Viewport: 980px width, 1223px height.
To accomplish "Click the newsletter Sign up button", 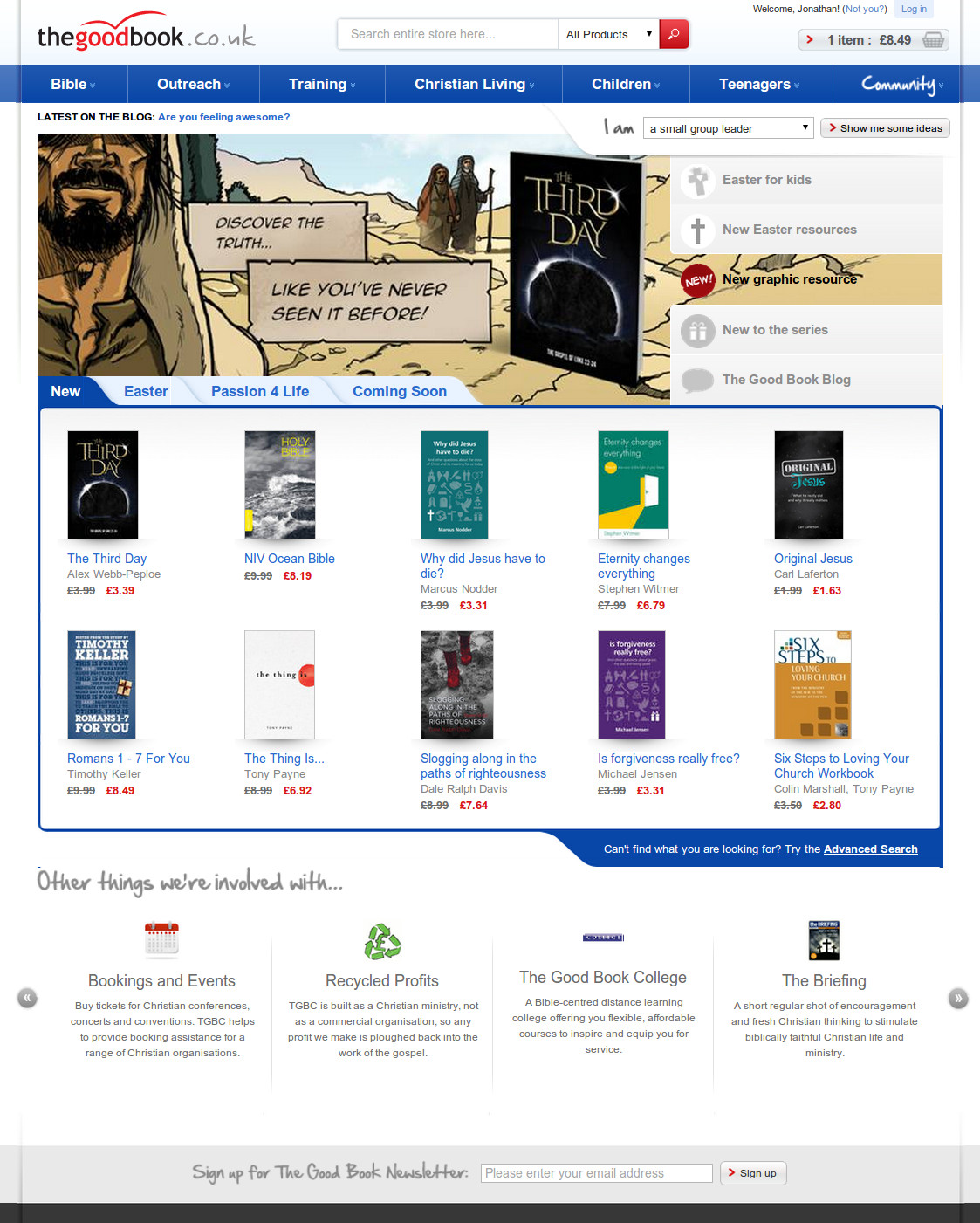I will tap(754, 1173).
